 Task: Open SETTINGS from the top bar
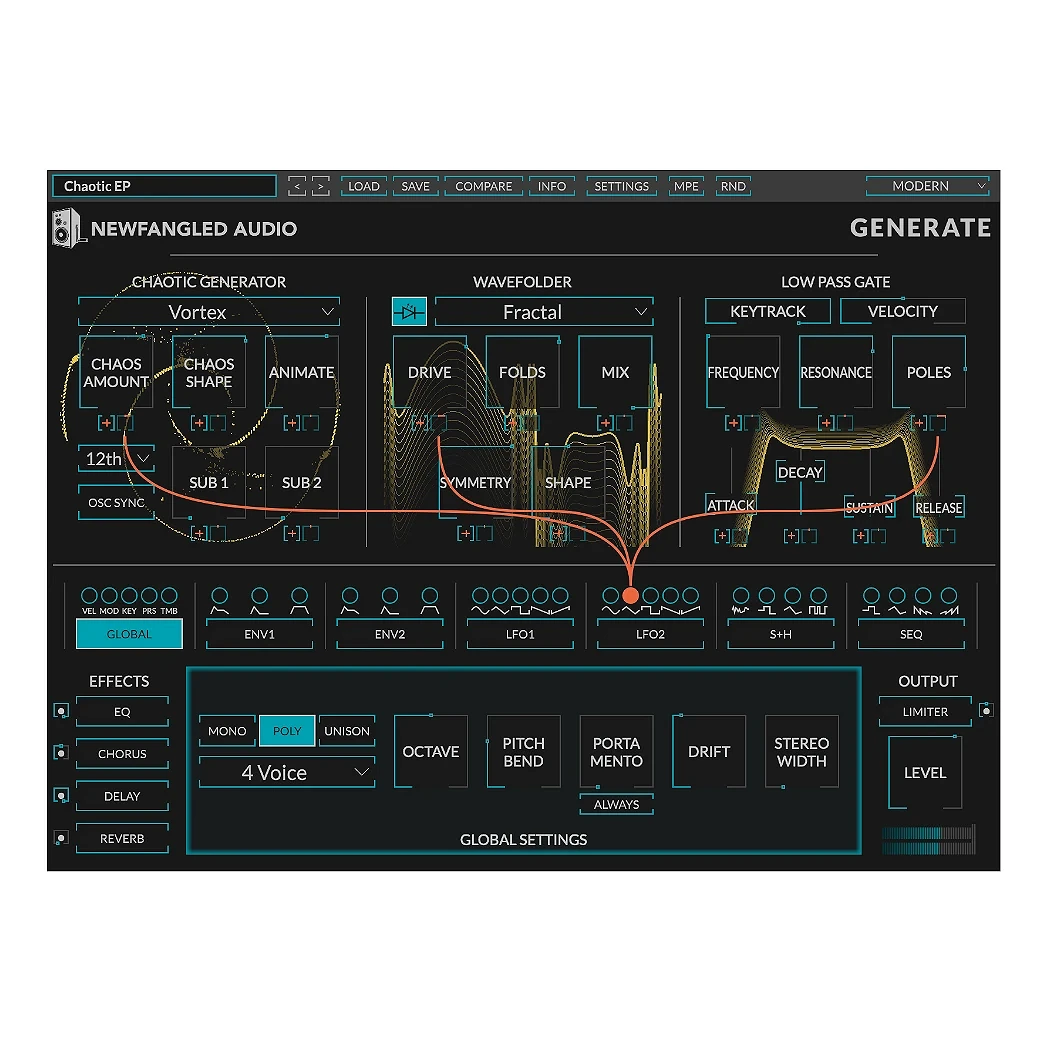pyautogui.click(x=622, y=186)
